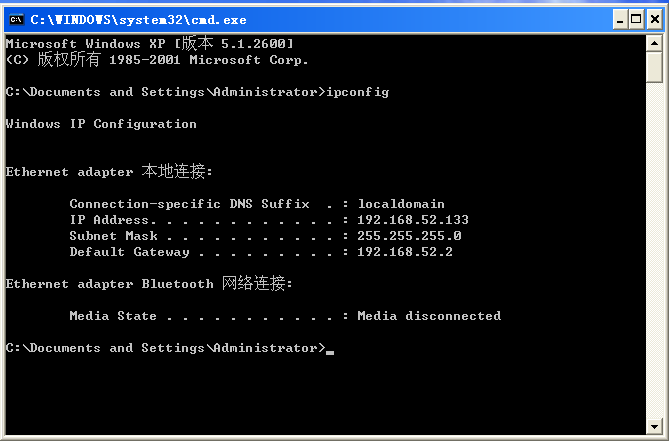
Task: Click the C:\WINDOWS\system32\cmd.exe title text
Action: click(x=138, y=20)
